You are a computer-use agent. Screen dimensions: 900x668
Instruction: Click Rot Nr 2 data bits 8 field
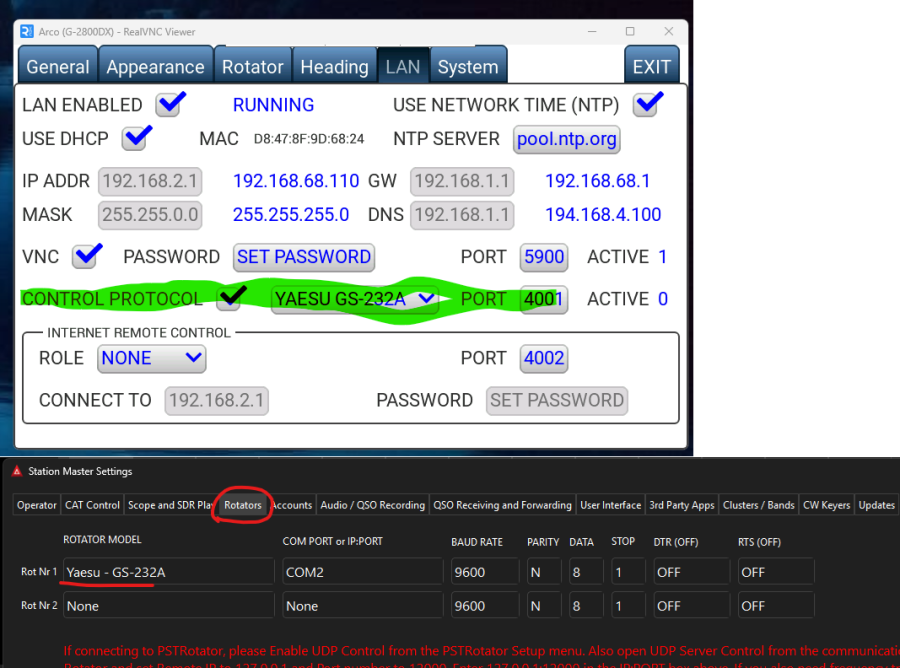(586, 606)
